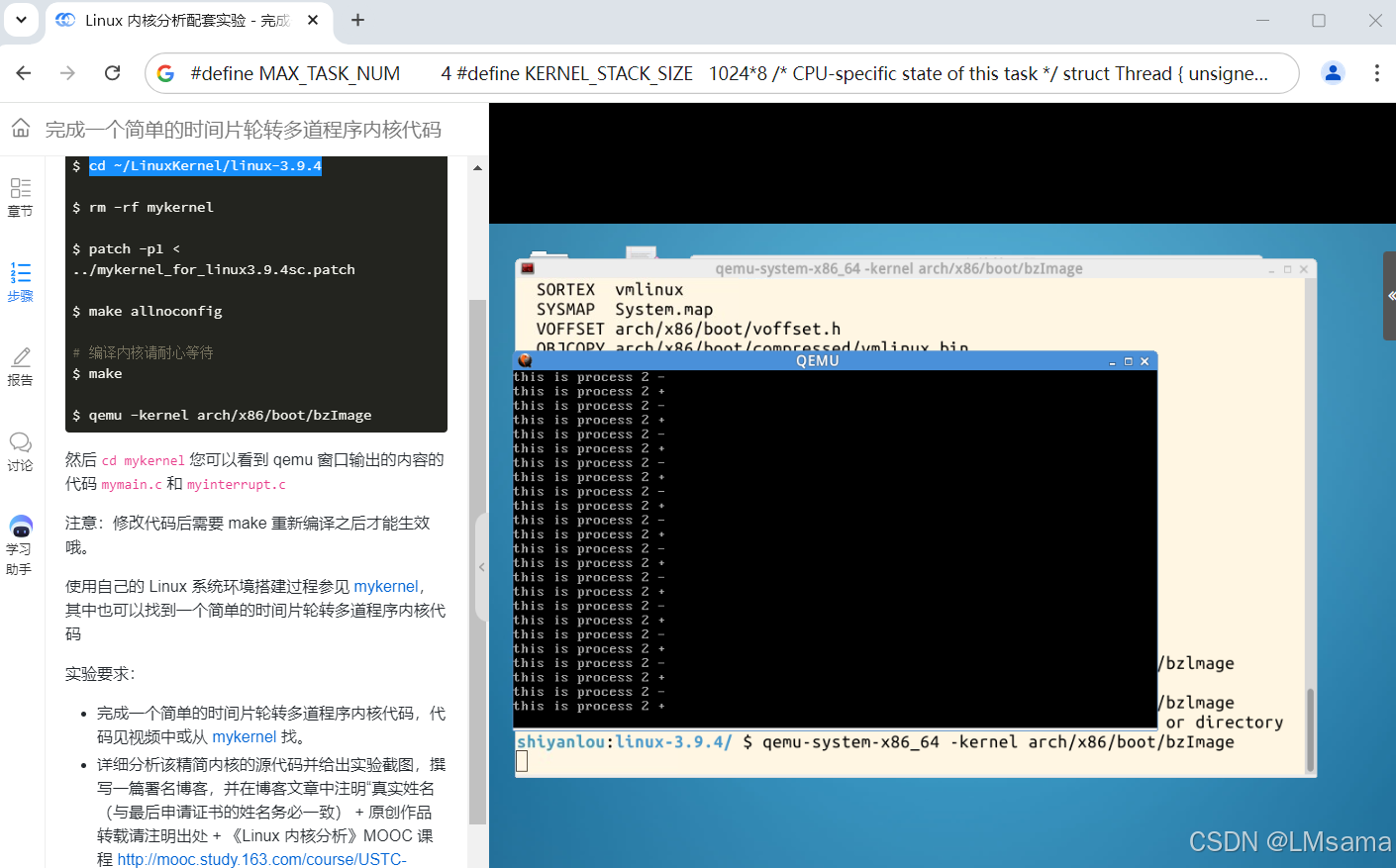The height and width of the screenshot is (868, 1396).
Task: Click the qemu -kernel arch/x86/boot/bzImage command
Action: click(x=230, y=415)
